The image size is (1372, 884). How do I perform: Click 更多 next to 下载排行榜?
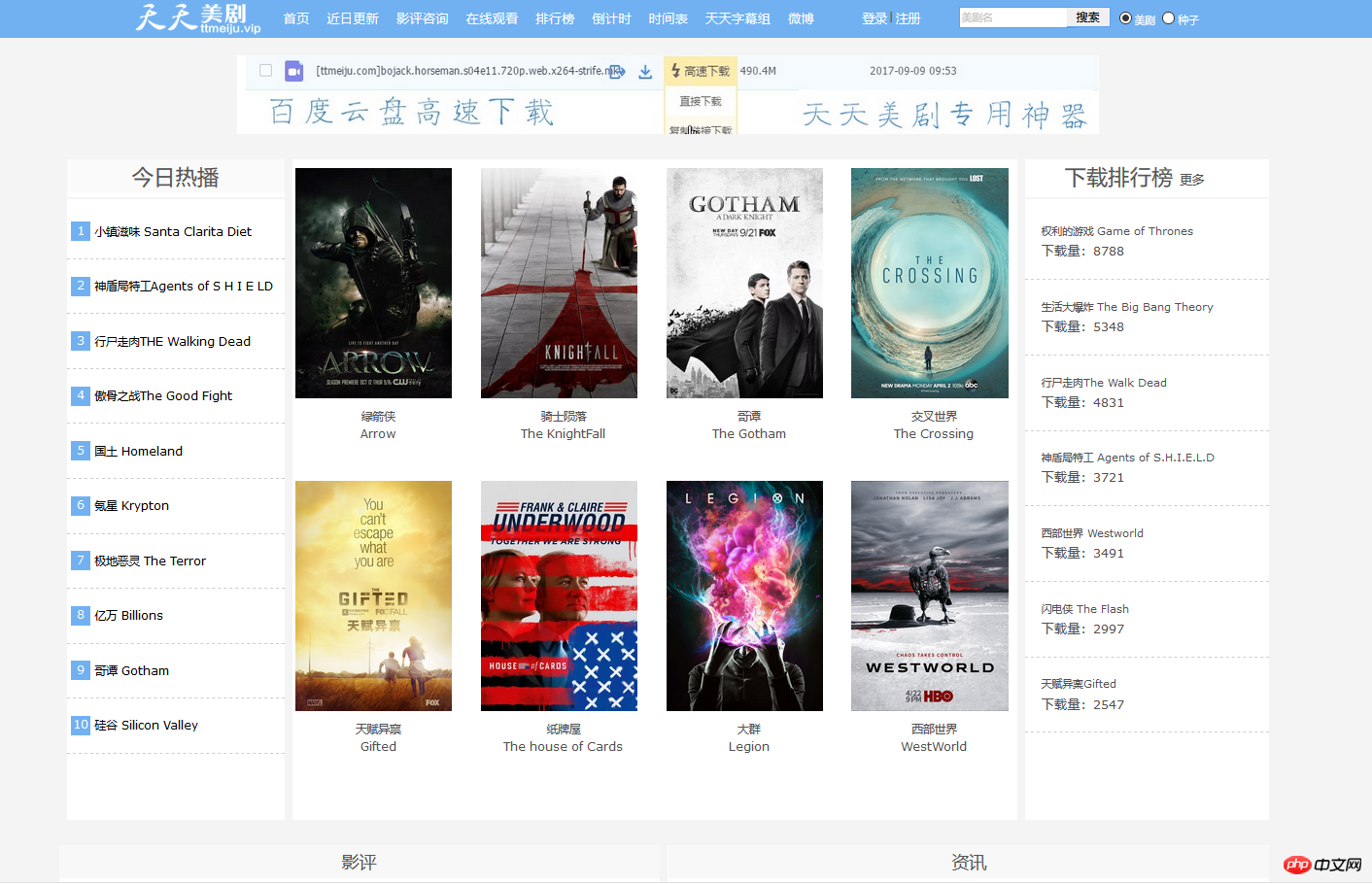[x=1192, y=180]
